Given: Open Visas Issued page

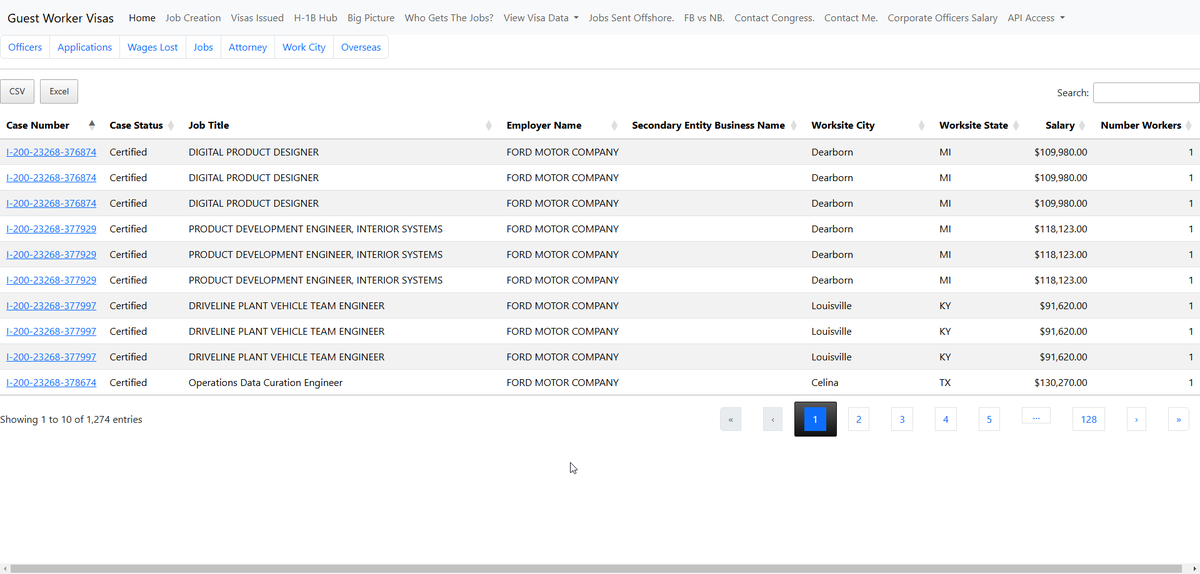Looking at the screenshot, I should [257, 18].
